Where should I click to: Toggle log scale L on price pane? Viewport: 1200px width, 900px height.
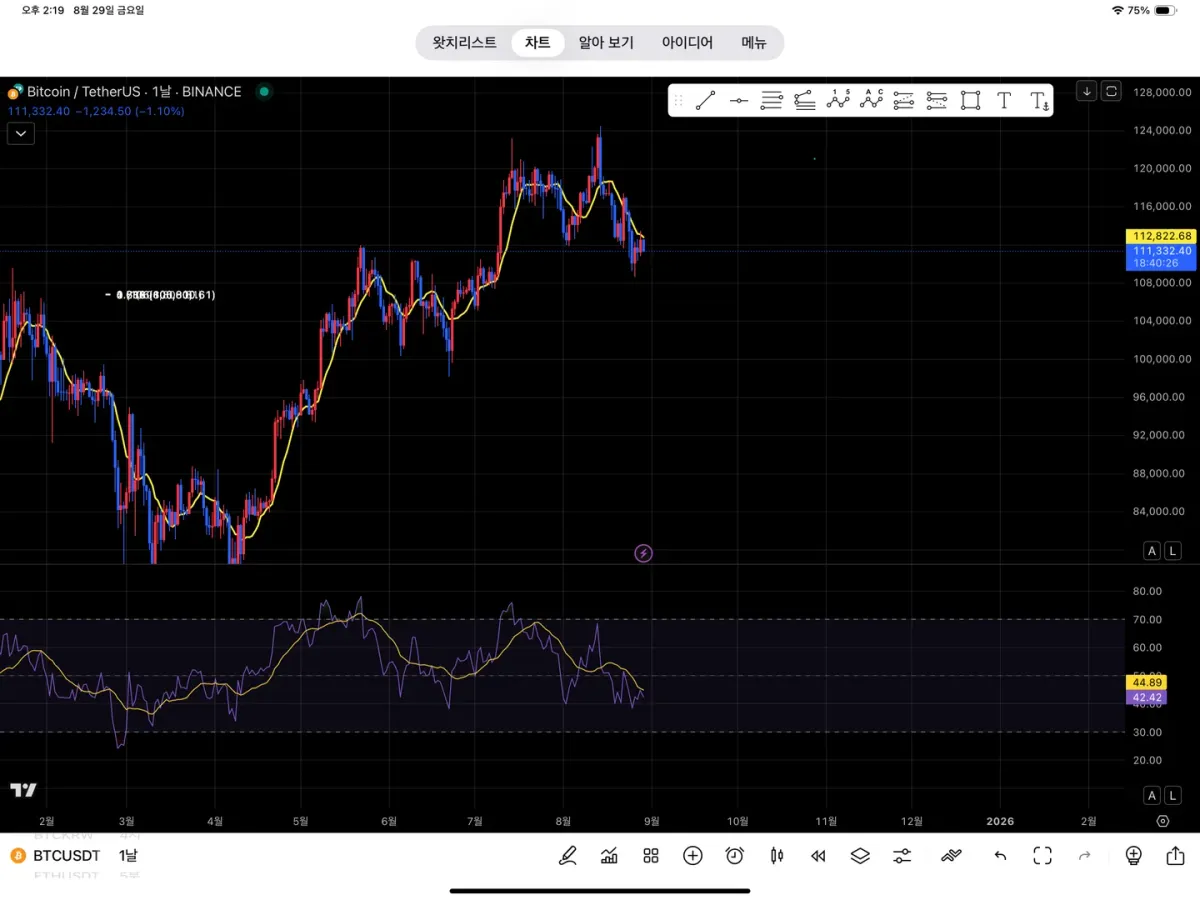(x=1173, y=551)
